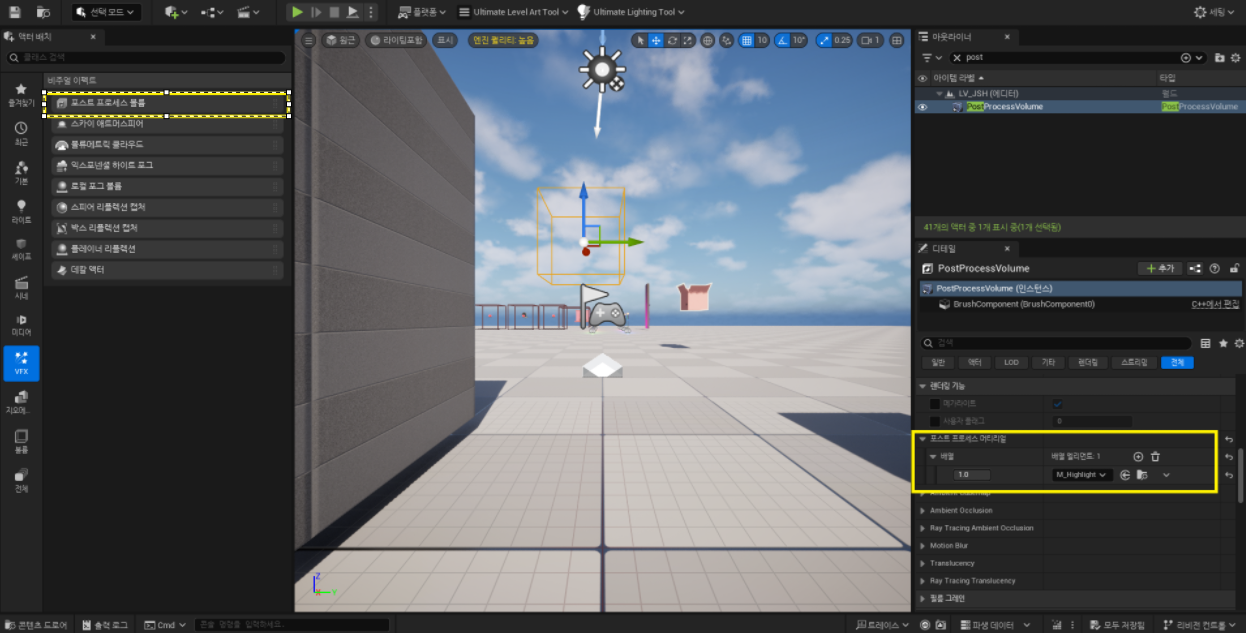Screen dimensions: 1246x633
Task: Open the add content cube-plus dropdown
Action: 176,12
